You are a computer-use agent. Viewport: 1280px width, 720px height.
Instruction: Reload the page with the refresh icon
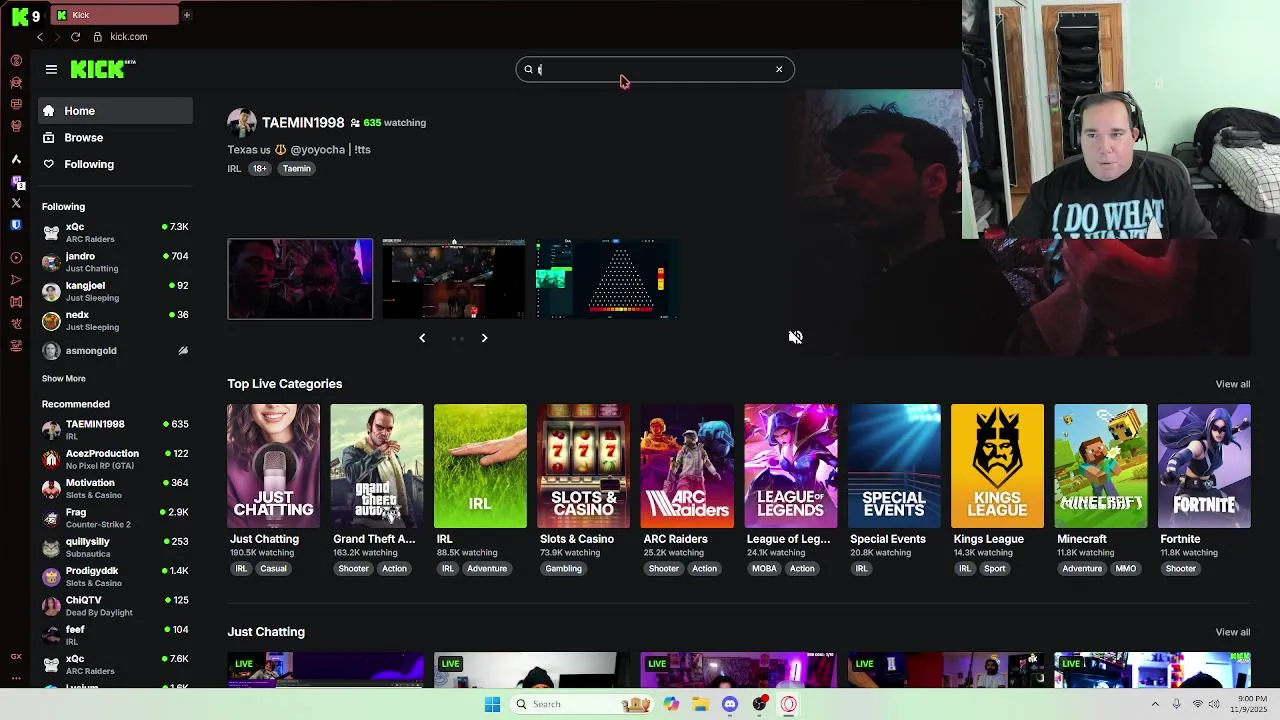tap(75, 37)
